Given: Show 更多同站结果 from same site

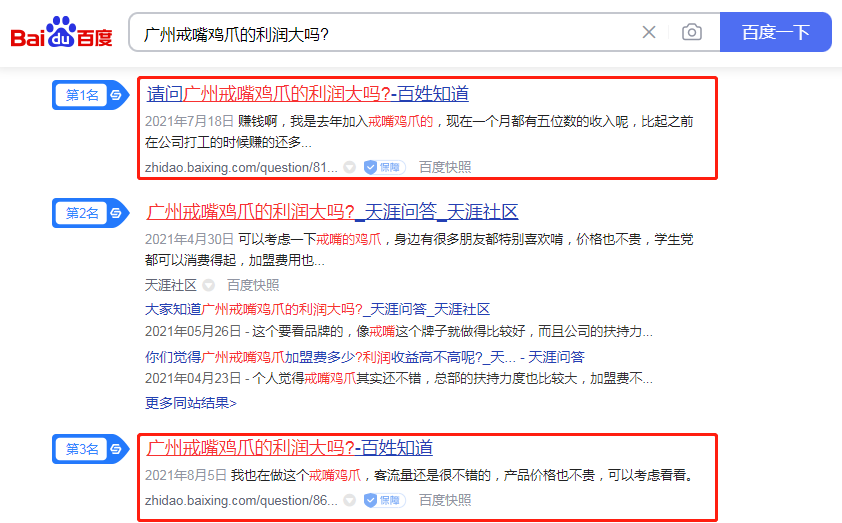Looking at the screenshot, I should pyautogui.click(x=191, y=403).
